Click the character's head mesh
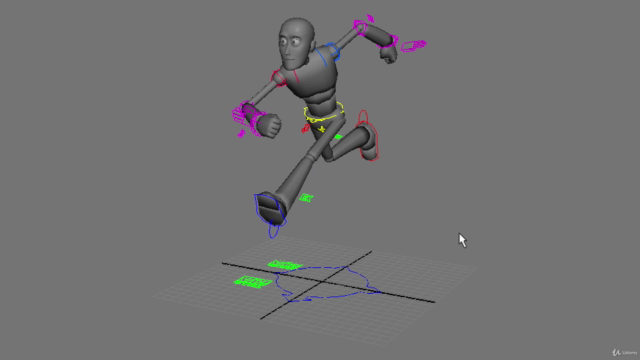This screenshot has width=640, height=360. [x=297, y=43]
